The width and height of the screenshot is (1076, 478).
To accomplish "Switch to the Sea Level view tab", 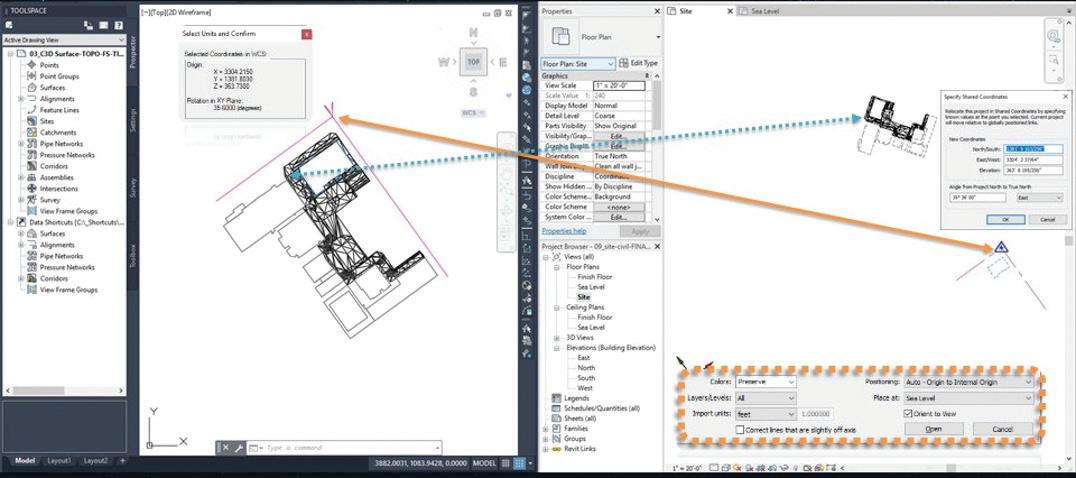I will (x=765, y=11).
